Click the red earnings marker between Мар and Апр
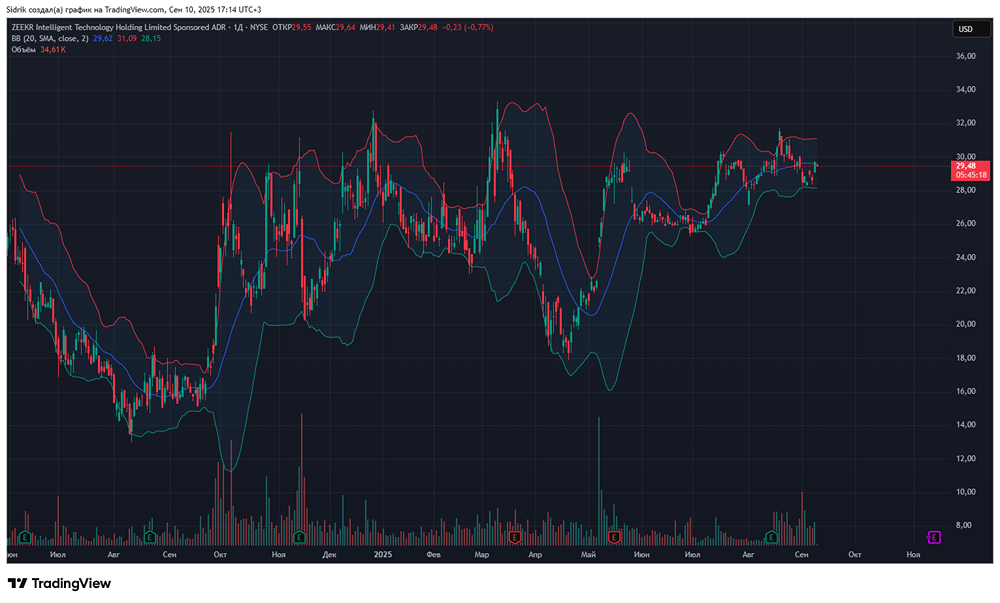This screenshot has width=1000, height=603. click(x=514, y=537)
